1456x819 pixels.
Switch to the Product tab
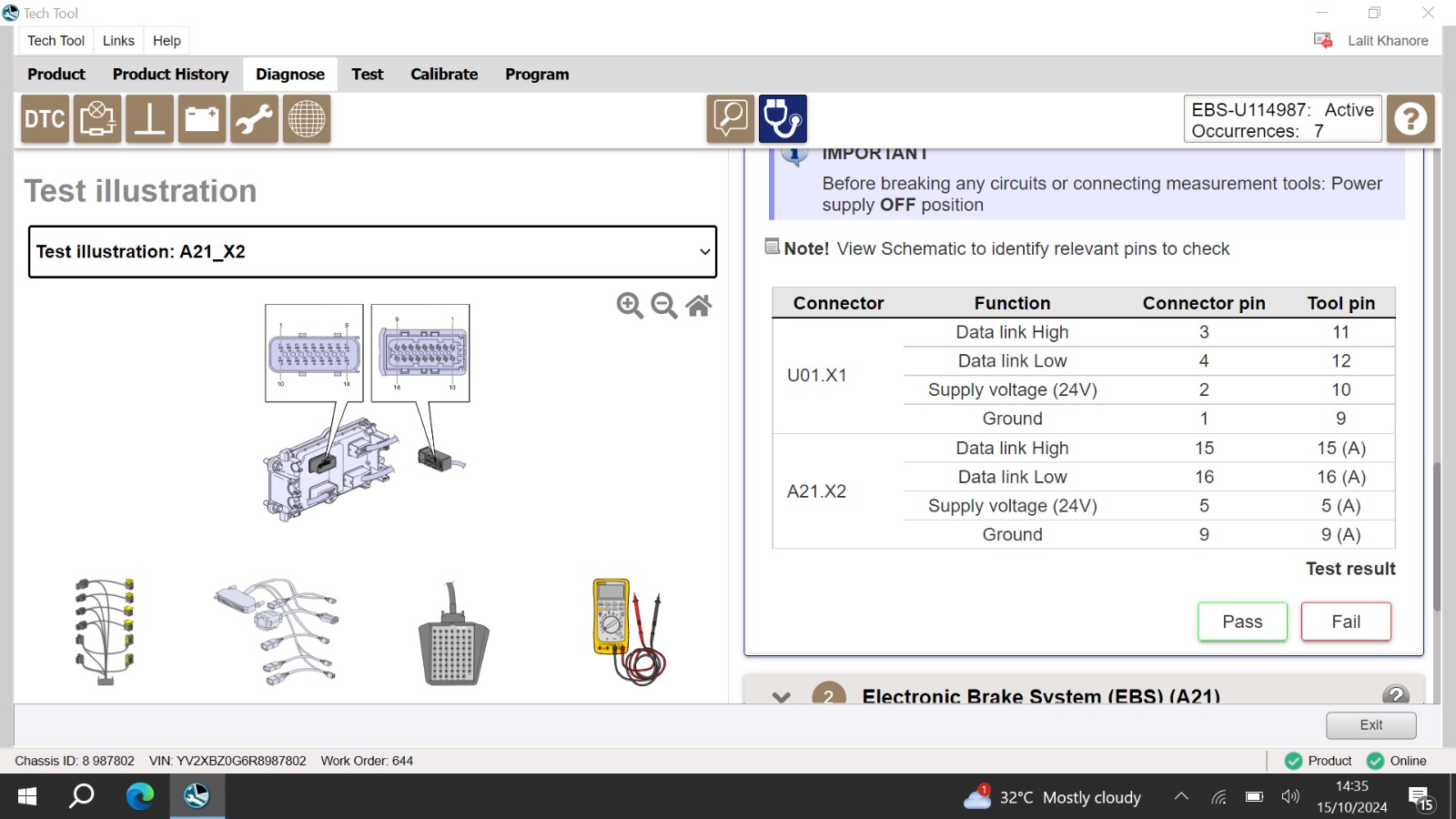point(56,75)
